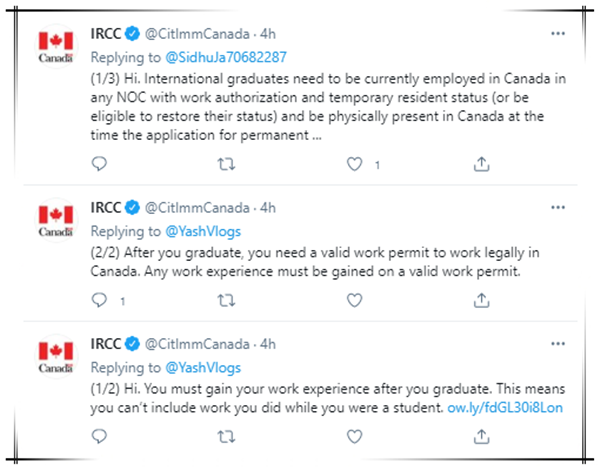
Task: Open the @SidhuJa70682287 profile mention
Action: tap(226, 57)
